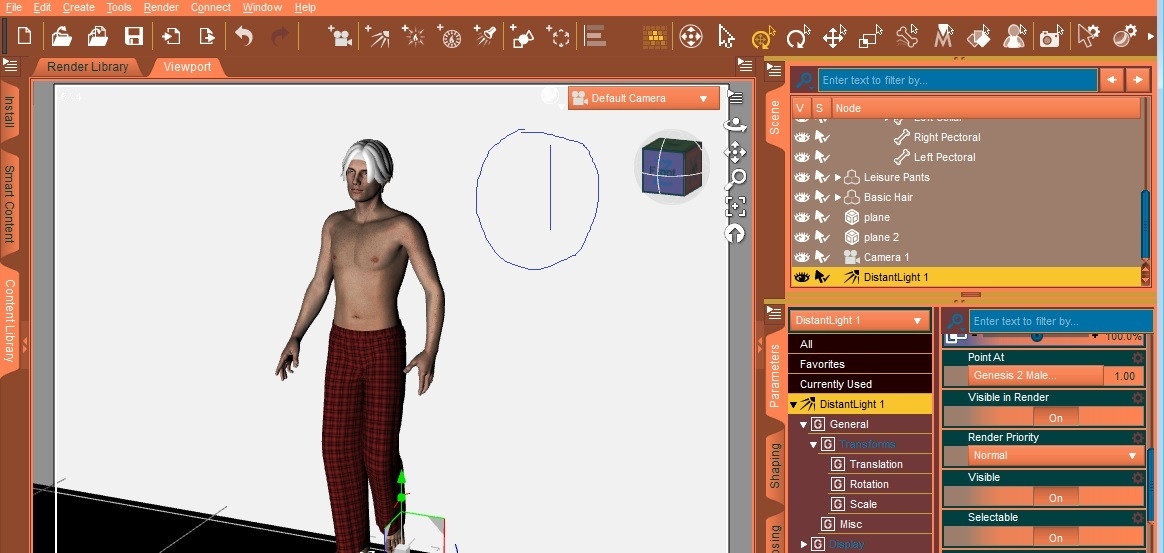Click the Undo arrow icon
The height and width of the screenshot is (553, 1164).
244,37
